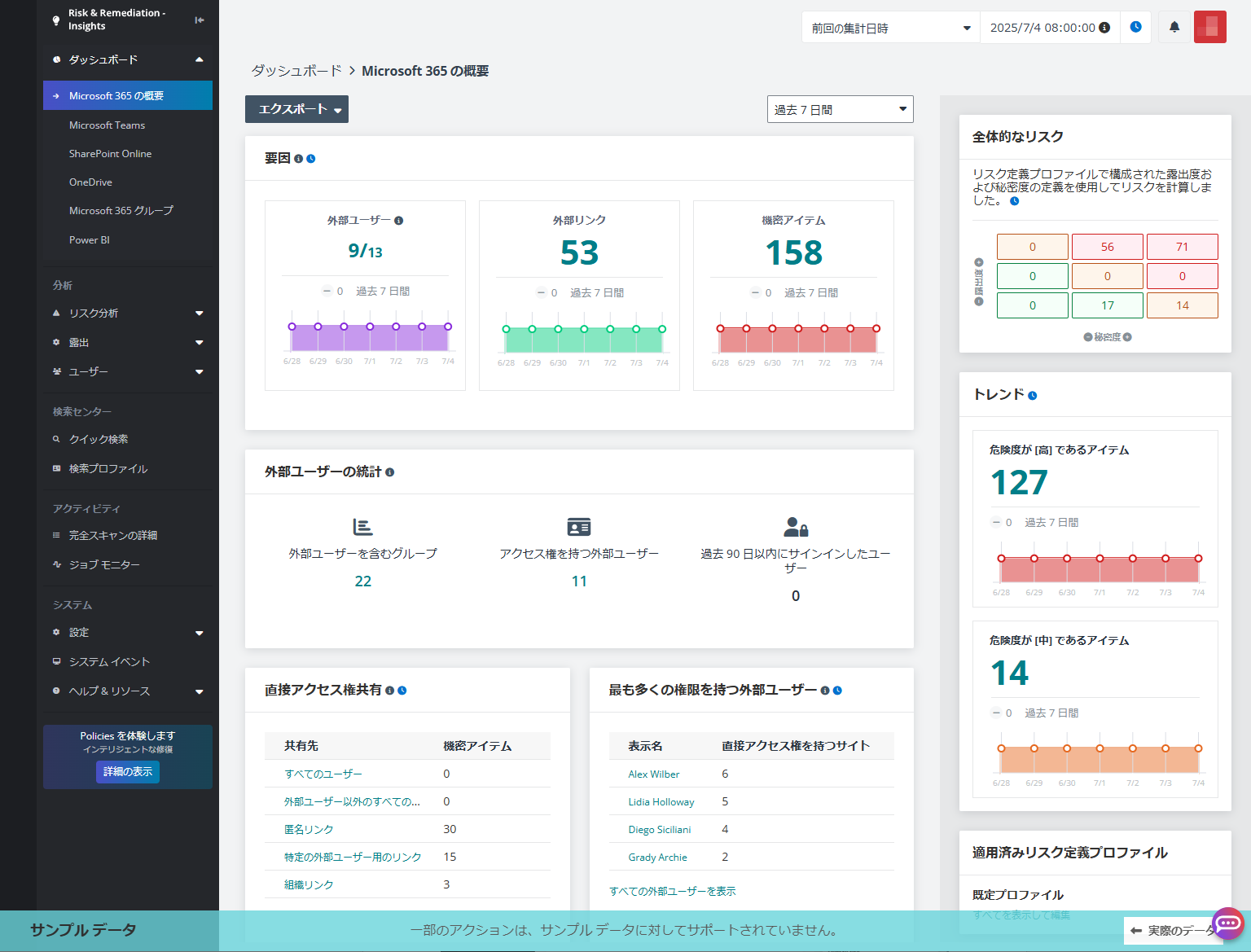Click the lightbulb logo beside Risk & Remediation Insights
Screen dimensions: 1251x952
tap(56, 20)
